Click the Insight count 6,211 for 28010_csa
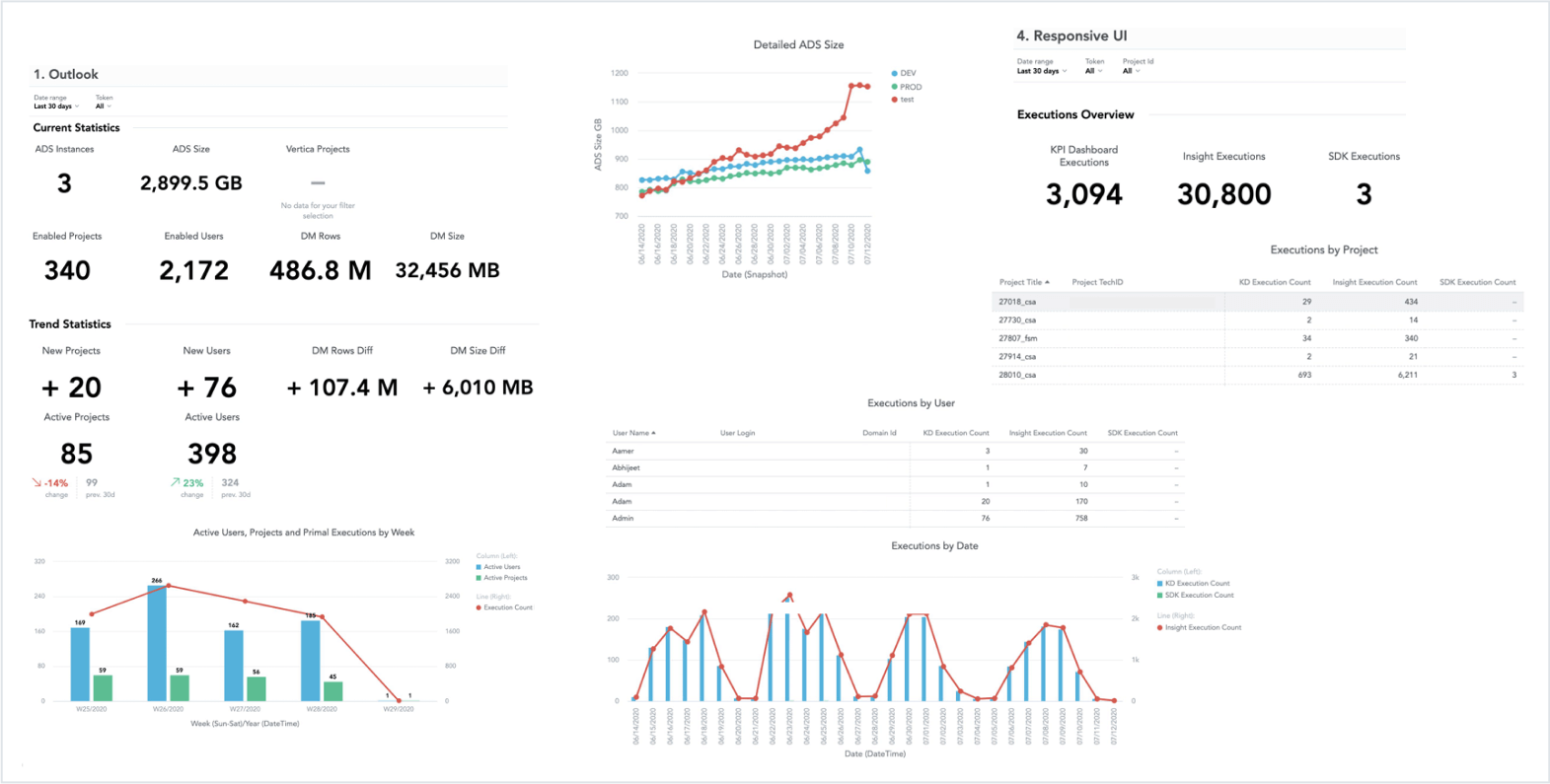The height and width of the screenshot is (784, 1550). pyautogui.click(x=1408, y=375)
